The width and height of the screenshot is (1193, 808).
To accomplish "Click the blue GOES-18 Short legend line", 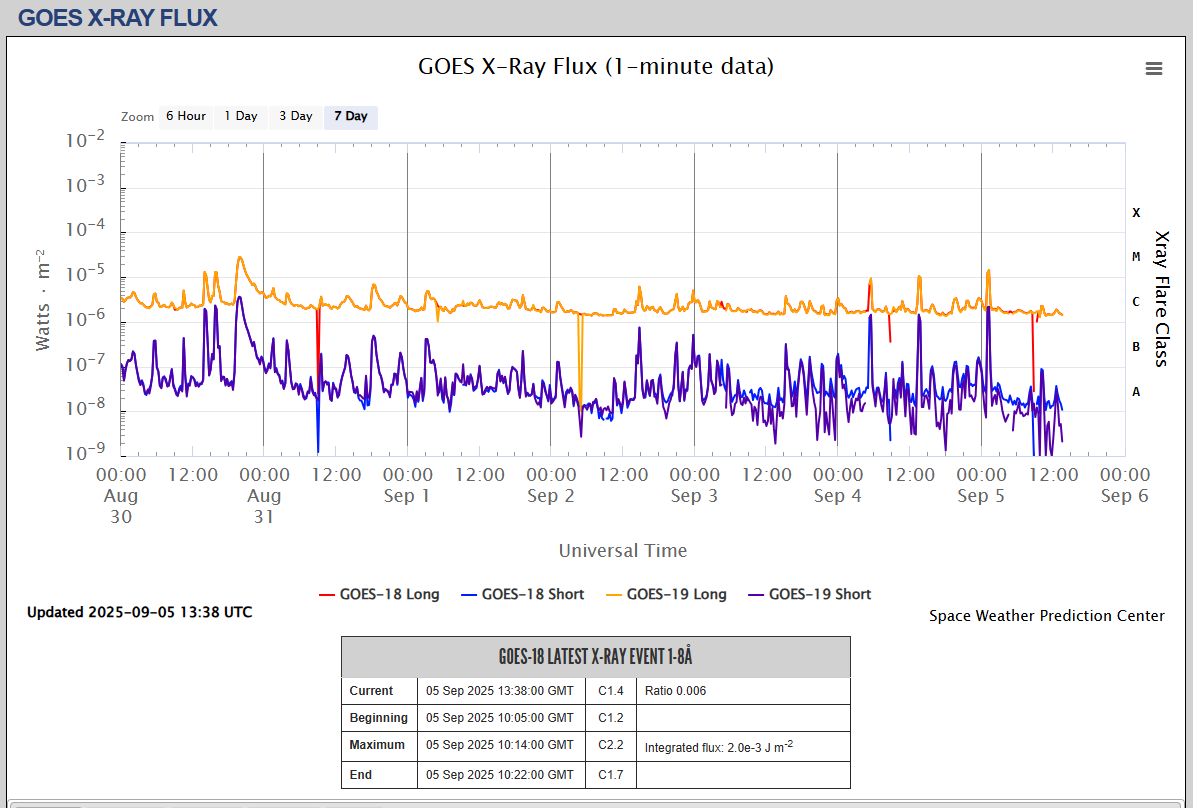I will pyautogui.click(x=468, y=595).
